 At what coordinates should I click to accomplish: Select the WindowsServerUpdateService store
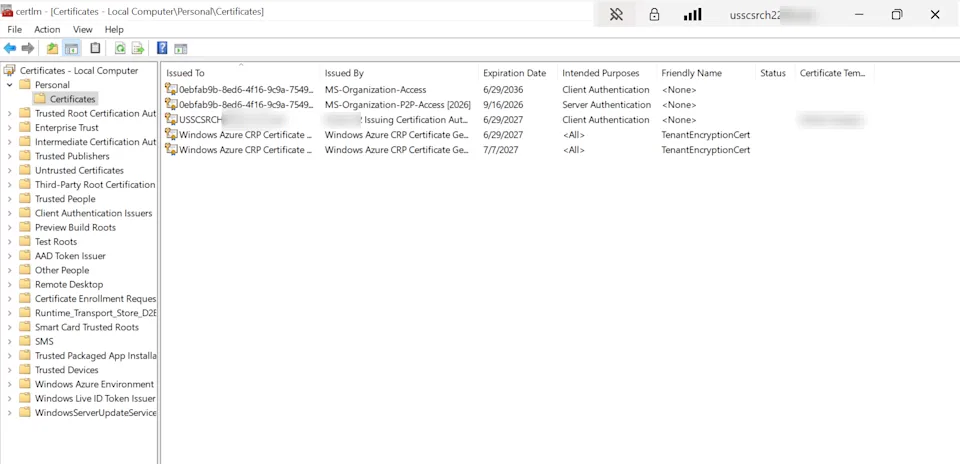pyautogui.click(x=96, y=413)
